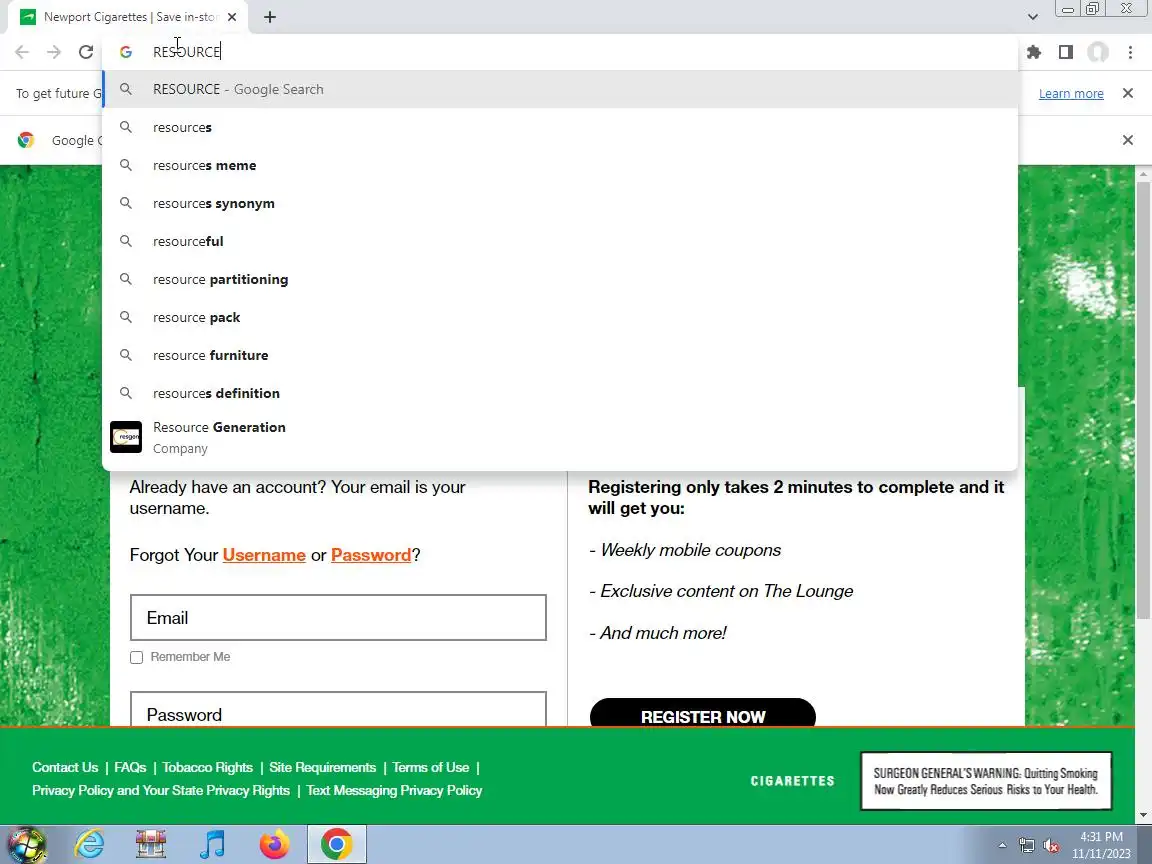Click the muted volume tray icon
The height and width of the screenshot is (864, 1152).
coord(1051,846)
